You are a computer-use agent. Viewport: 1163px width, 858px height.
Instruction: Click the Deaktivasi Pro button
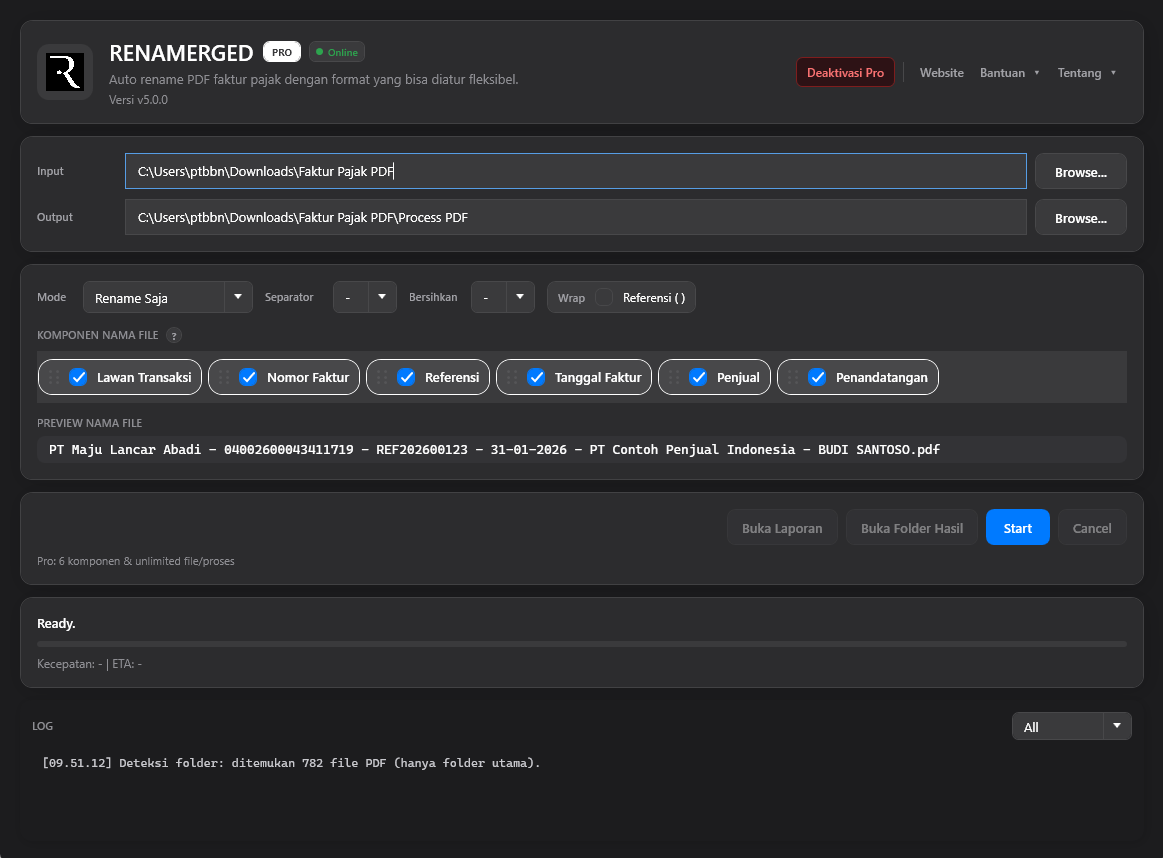[x=846, y=73]
